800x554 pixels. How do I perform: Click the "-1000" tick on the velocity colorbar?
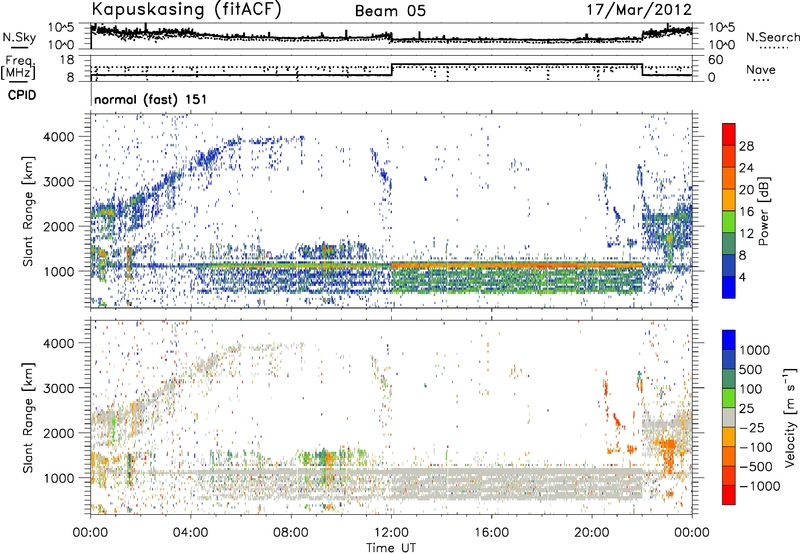(x=760, y=486)
